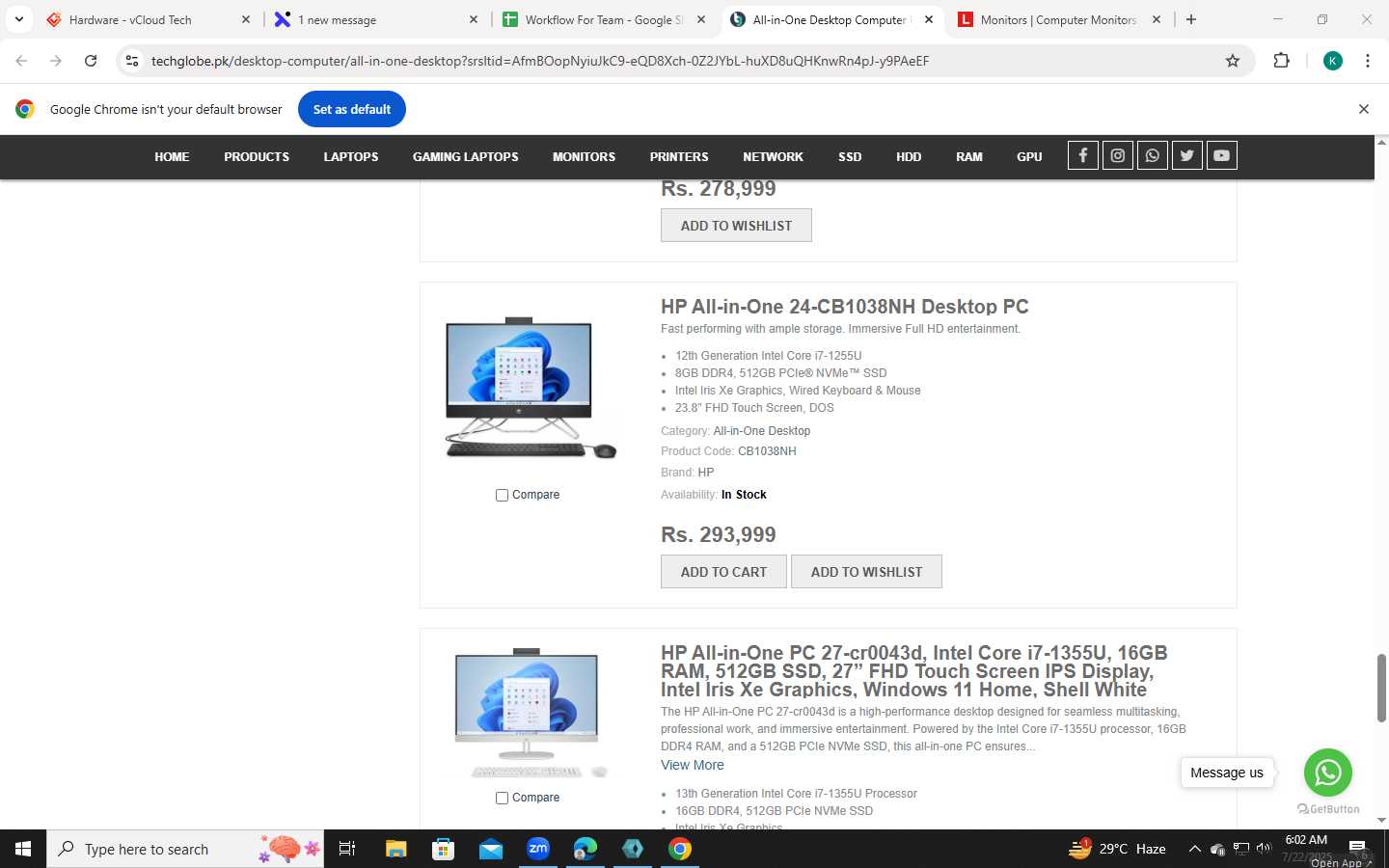The image size is (1389, 868).
Task: Open Chrome three-dot menu
Action: tap(1368, 61)
